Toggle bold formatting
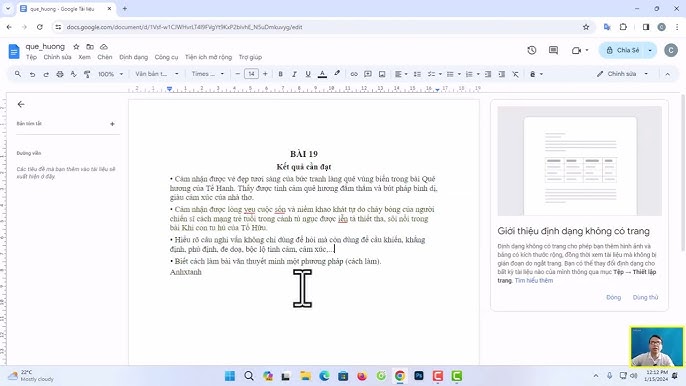This screenshot has height=386, width=686. (280, 74)
